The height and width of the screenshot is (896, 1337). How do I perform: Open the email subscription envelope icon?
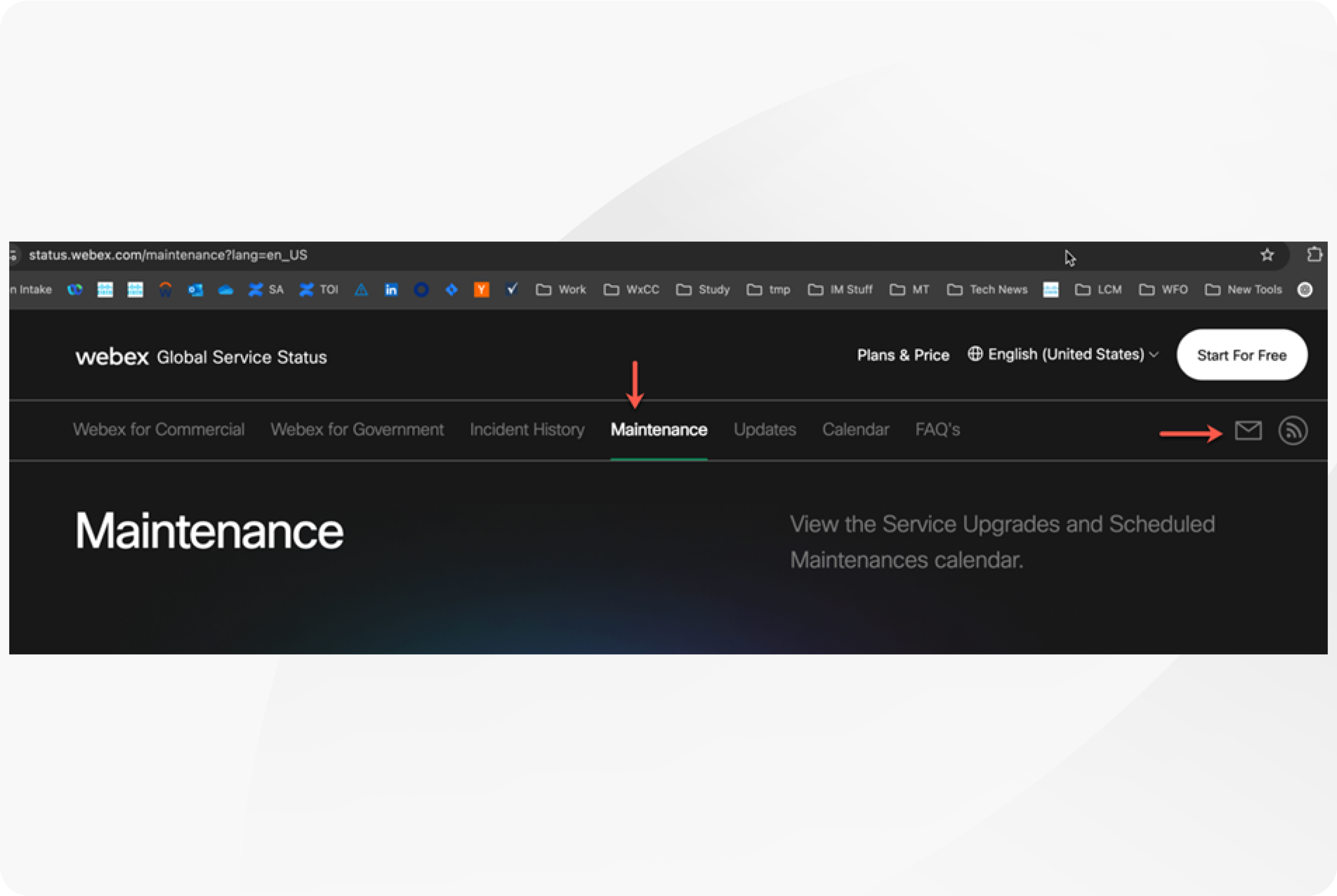click(x=1248, y=430)
